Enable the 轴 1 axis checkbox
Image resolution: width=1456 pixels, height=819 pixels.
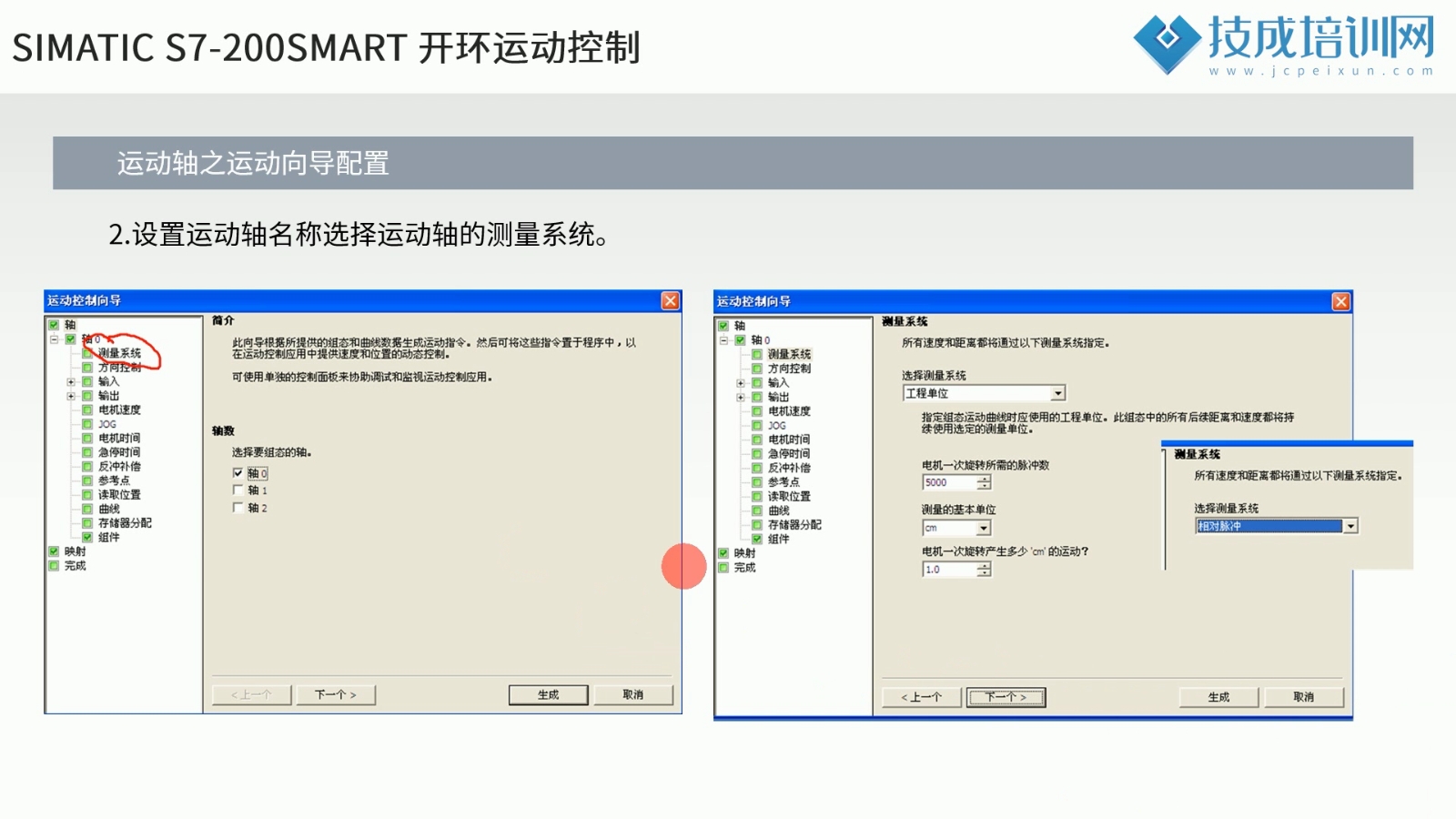[x=238, y=490]
